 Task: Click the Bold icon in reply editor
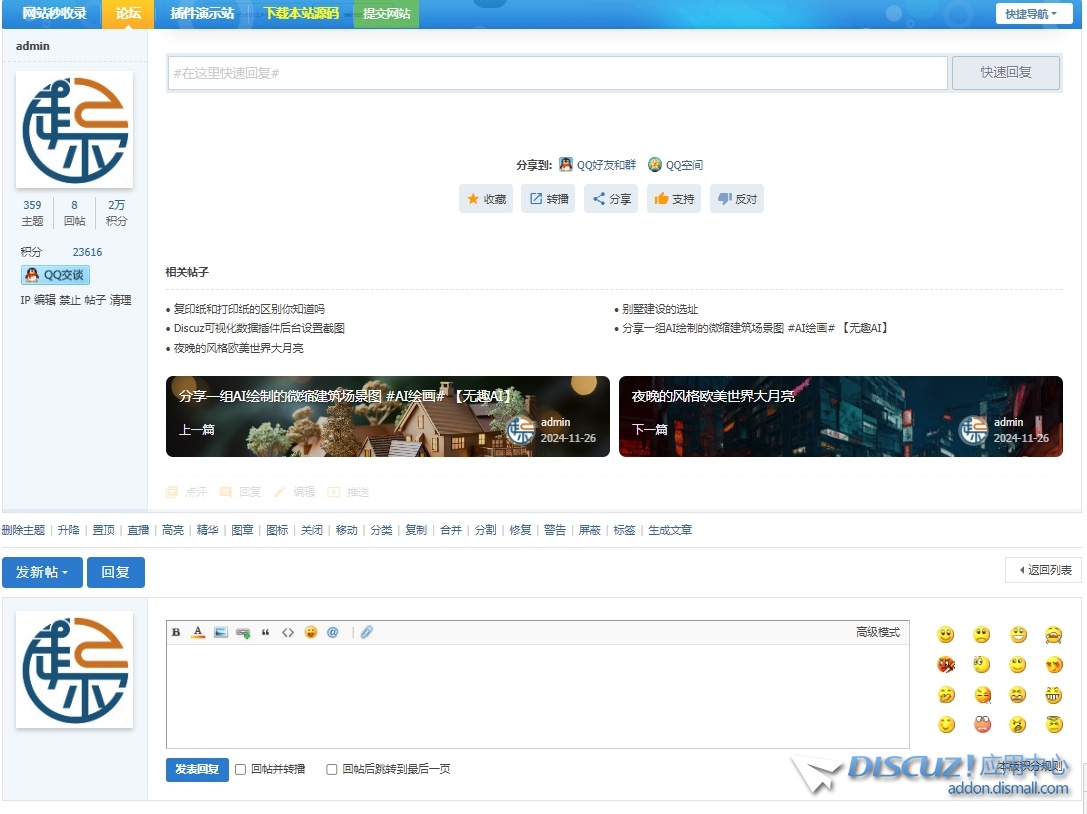[x=176, y=632]
